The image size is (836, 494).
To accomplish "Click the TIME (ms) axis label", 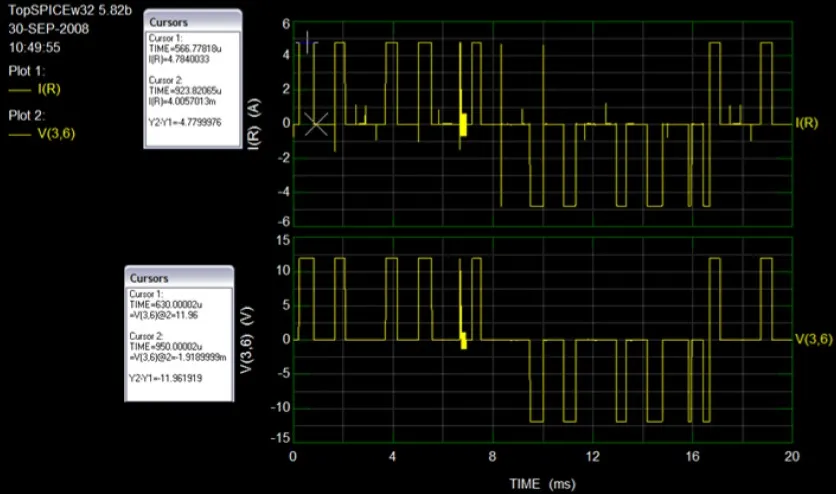I will (x=542, y=484).
